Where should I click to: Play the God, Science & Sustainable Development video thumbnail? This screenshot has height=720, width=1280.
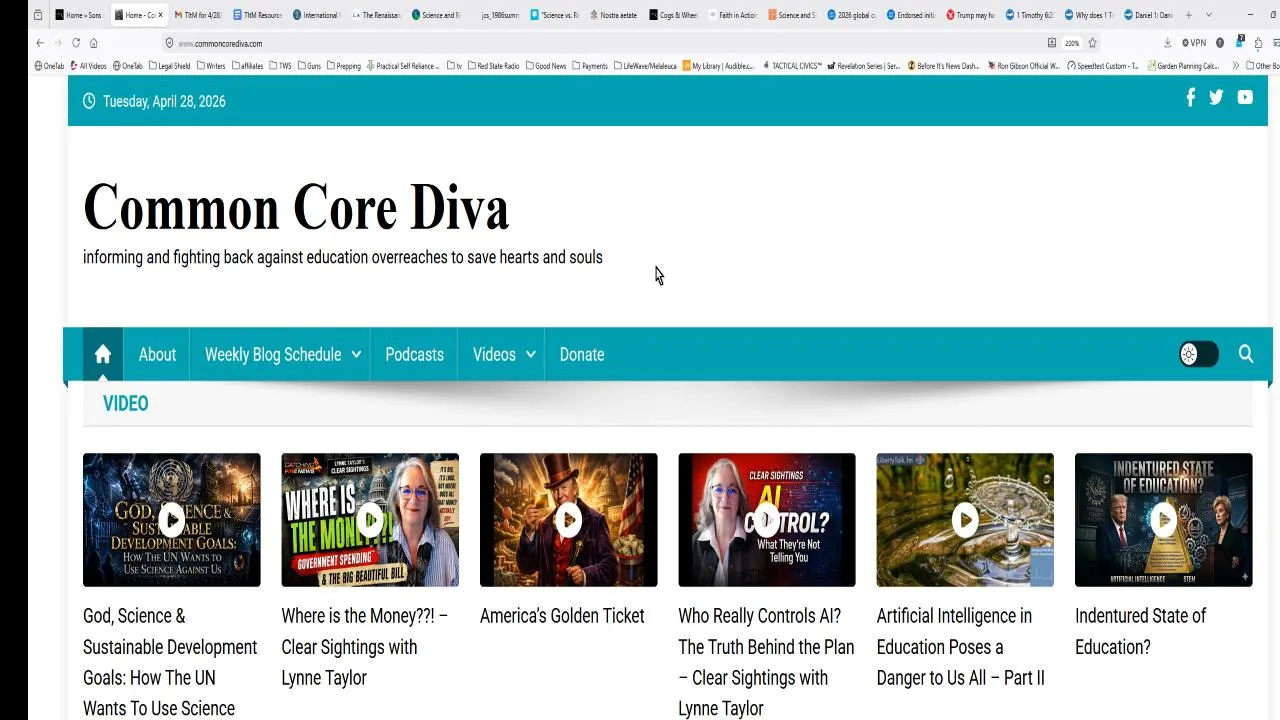pos(171,520)
